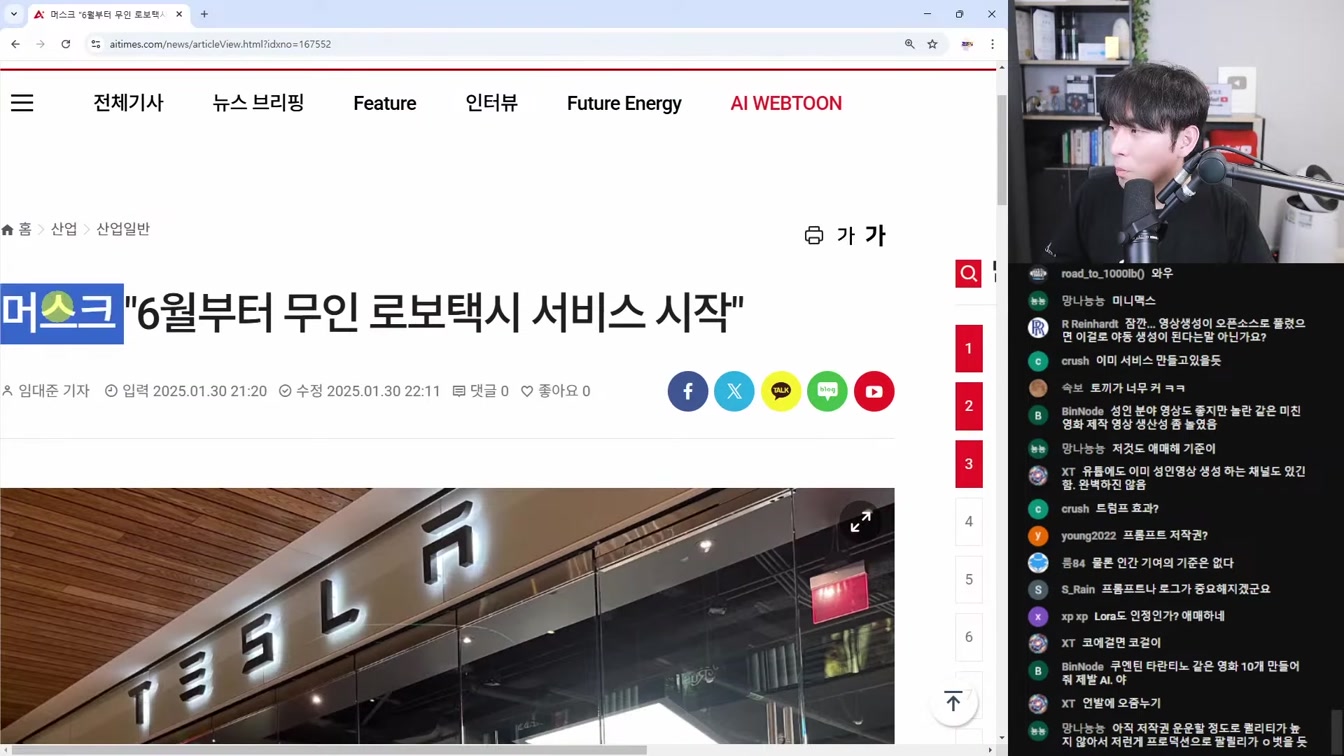This screenshot has height=756, width=1344.
Task: Open Feature menu
Action: [x=385, y=103]
